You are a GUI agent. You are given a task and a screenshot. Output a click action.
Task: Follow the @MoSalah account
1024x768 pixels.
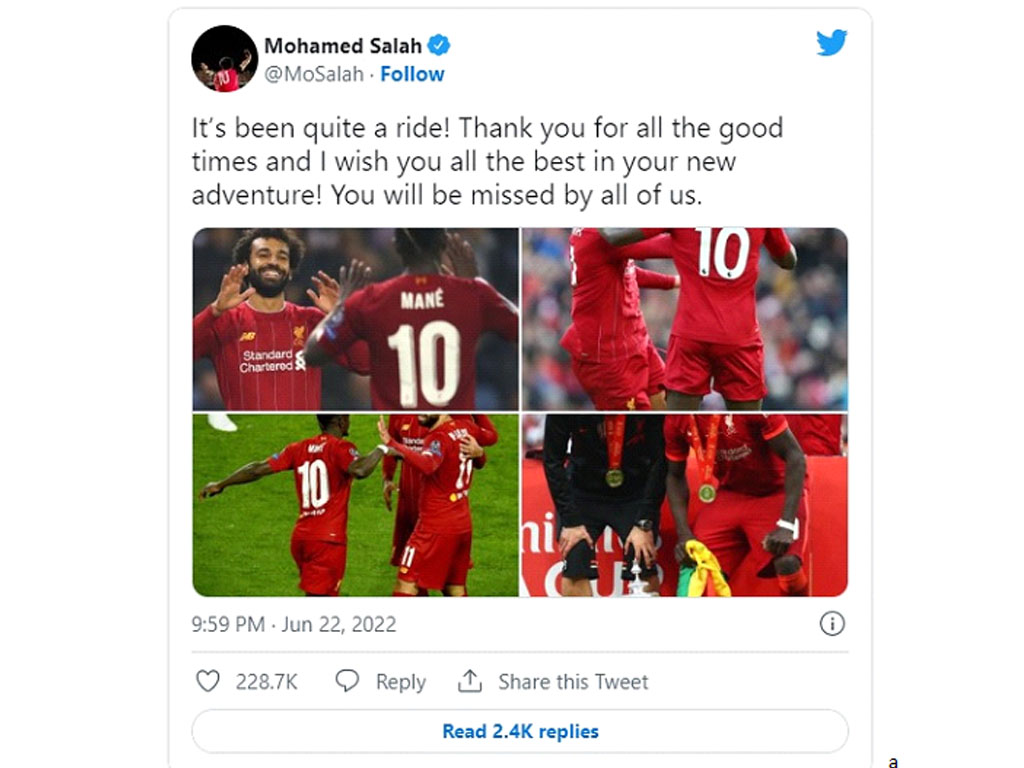coord(412,74)
